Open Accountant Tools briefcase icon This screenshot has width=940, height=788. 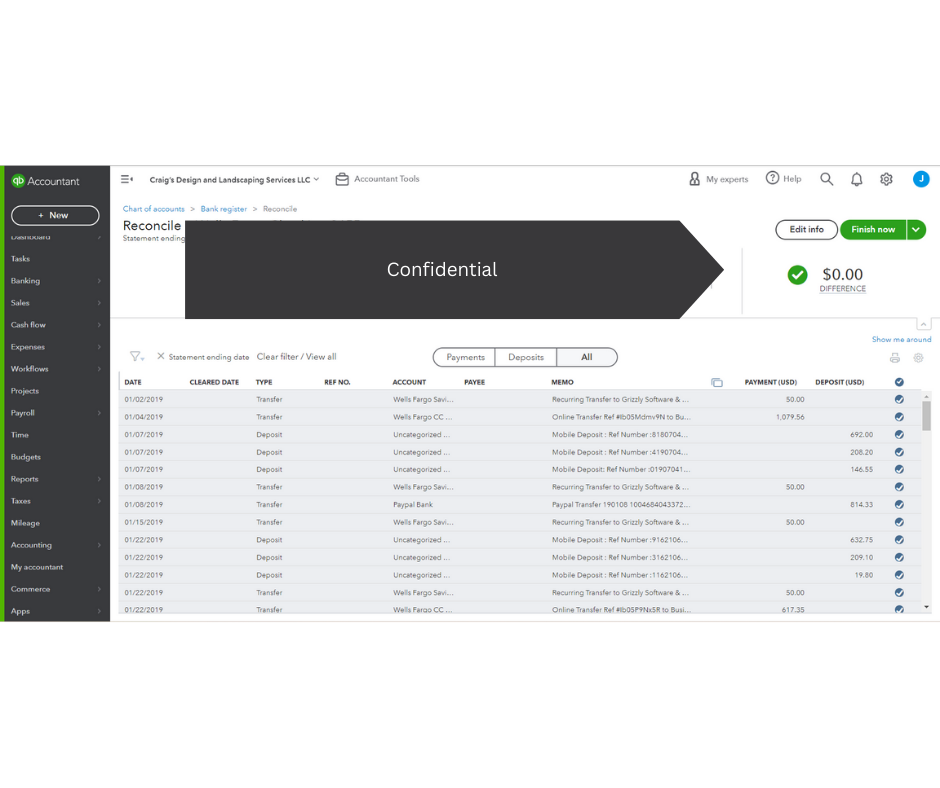click(x=342, y=179)
